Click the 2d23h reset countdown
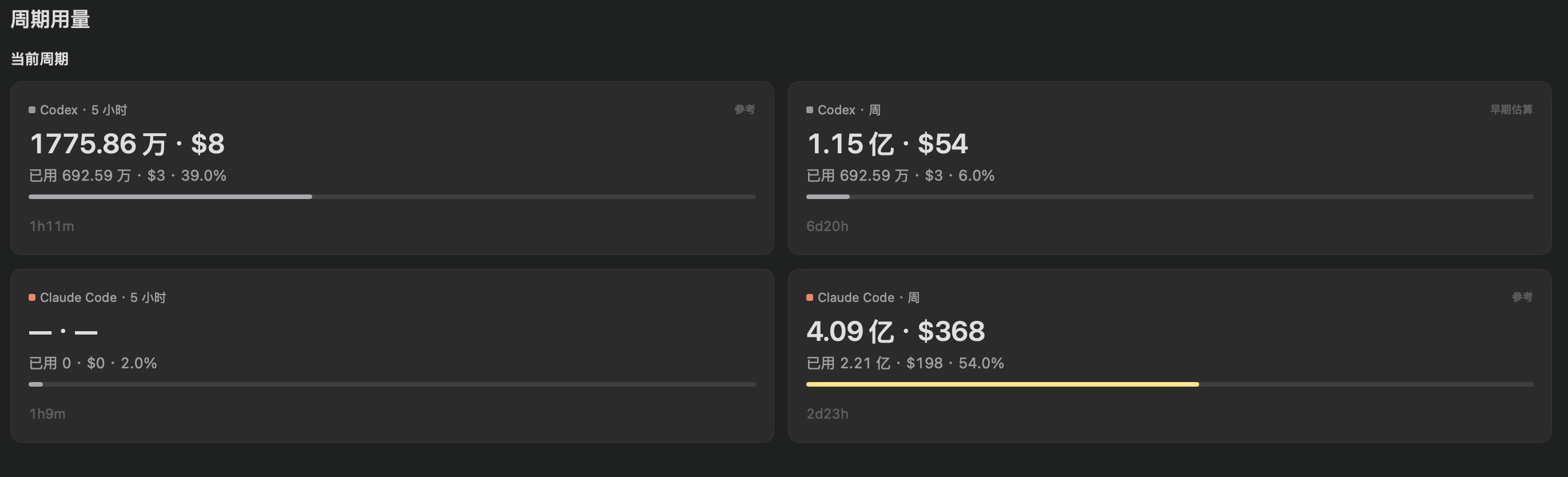Image resolution: width=1568 pixels, height=477 pixels. point(827,414)
